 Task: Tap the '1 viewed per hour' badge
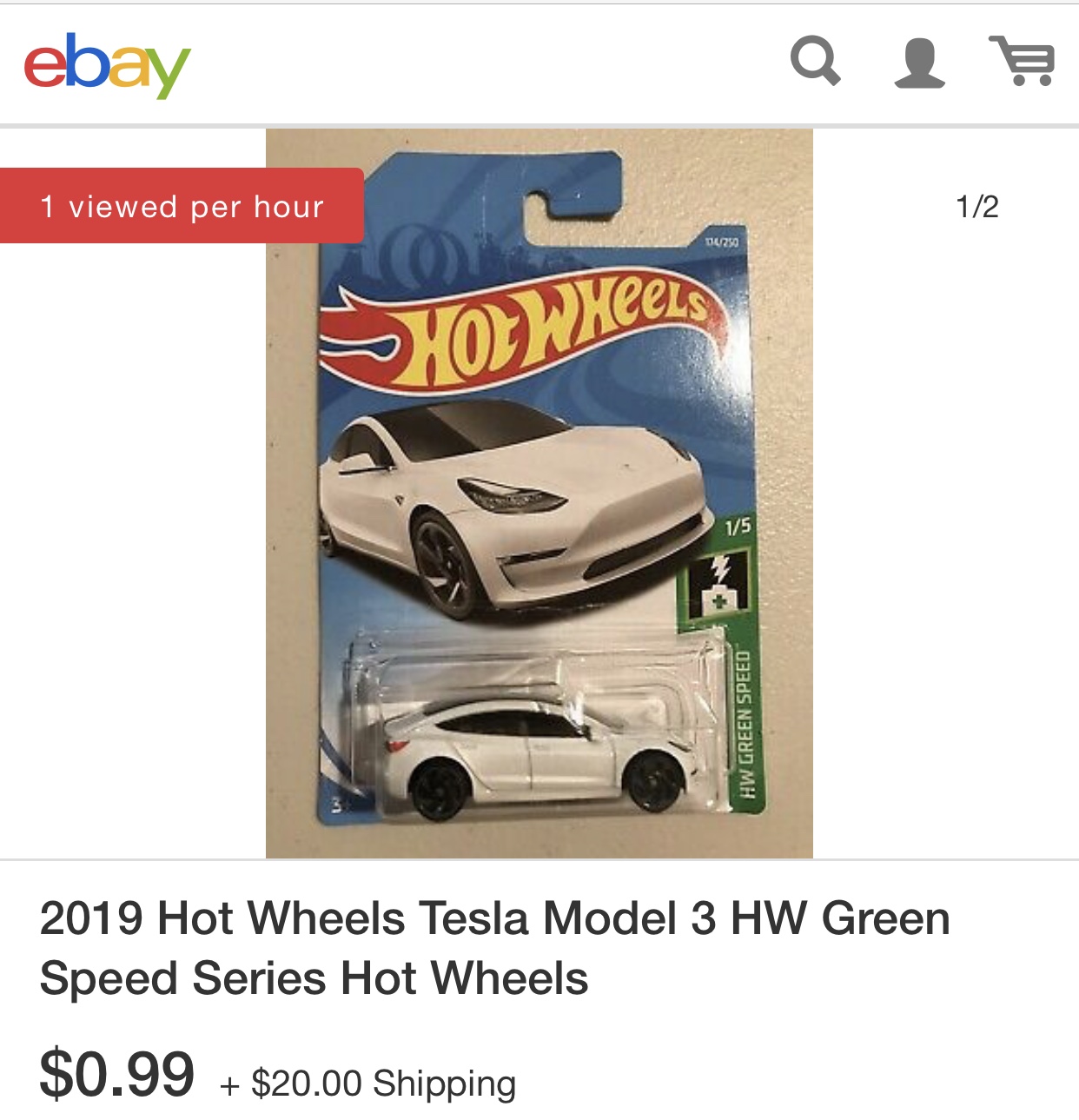(182, 206)
